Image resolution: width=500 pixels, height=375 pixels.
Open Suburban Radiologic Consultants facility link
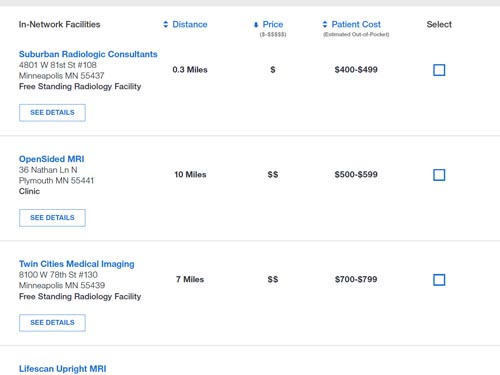(88, 54)
